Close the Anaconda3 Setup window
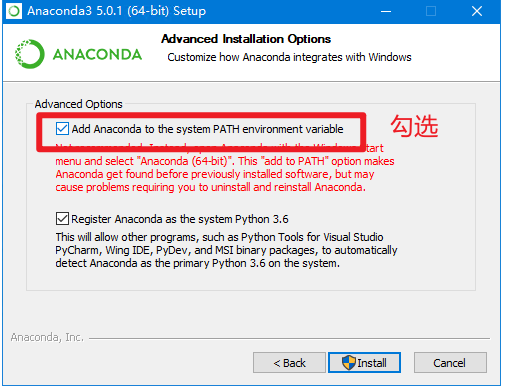Viewport: 508px width, 391px height. coord(477,11)
